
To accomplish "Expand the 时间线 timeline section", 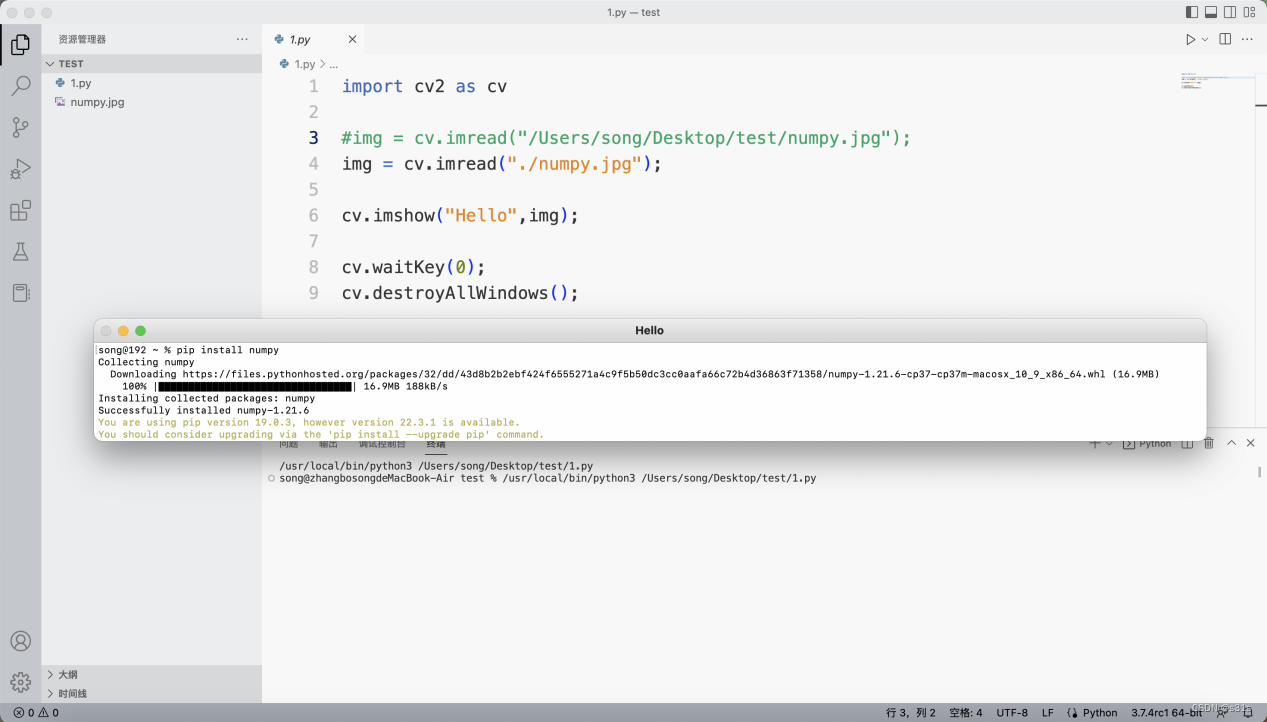I will click(152, 693).
